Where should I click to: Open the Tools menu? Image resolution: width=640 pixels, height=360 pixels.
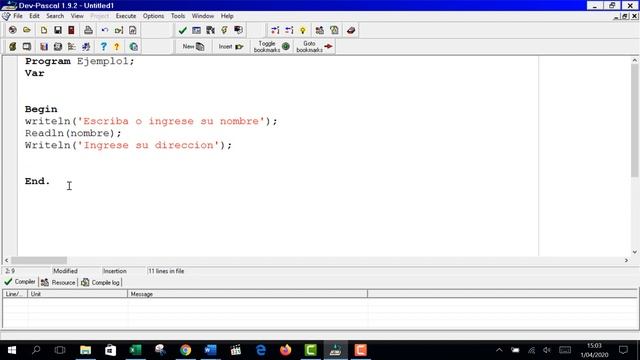(178, 16)
